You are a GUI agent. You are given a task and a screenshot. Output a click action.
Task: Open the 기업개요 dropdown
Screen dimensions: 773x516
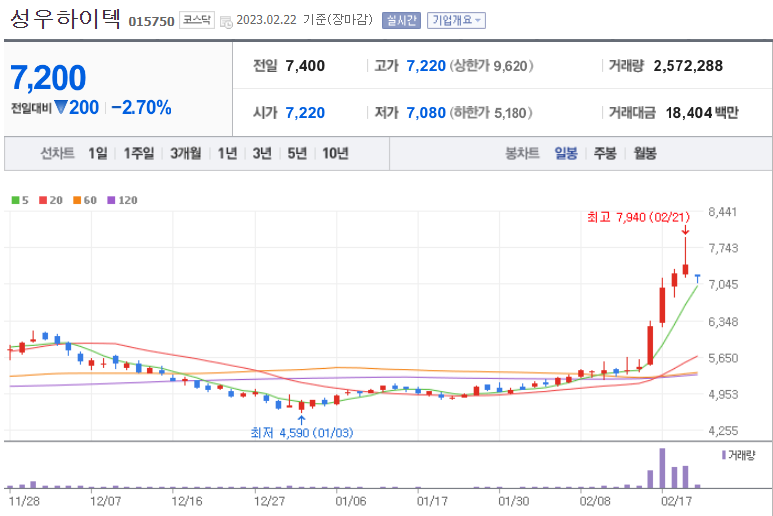[456, 20]
